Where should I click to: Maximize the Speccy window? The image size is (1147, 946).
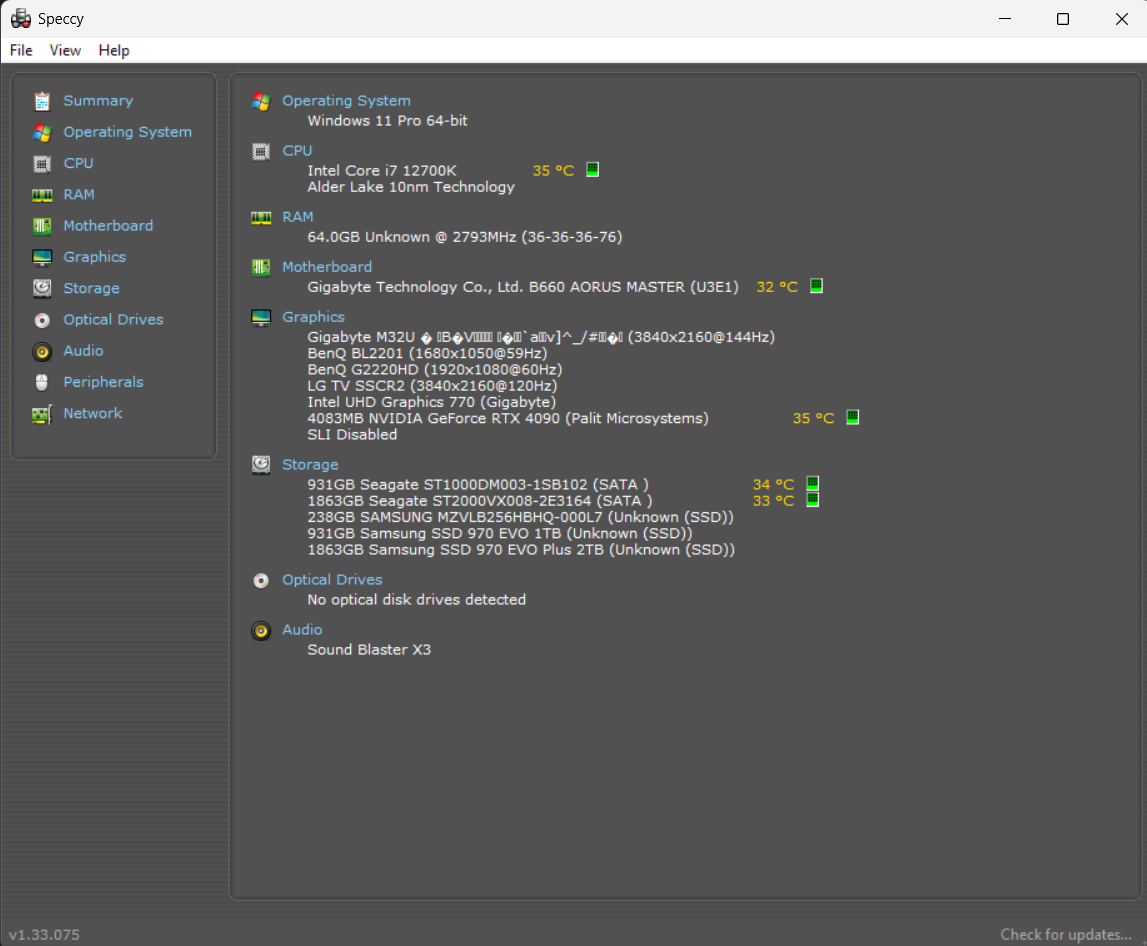(1063, 18)
